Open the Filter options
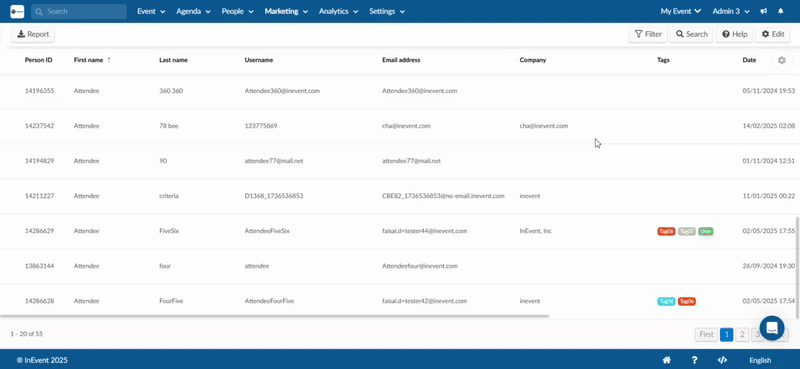 (648, 34)
